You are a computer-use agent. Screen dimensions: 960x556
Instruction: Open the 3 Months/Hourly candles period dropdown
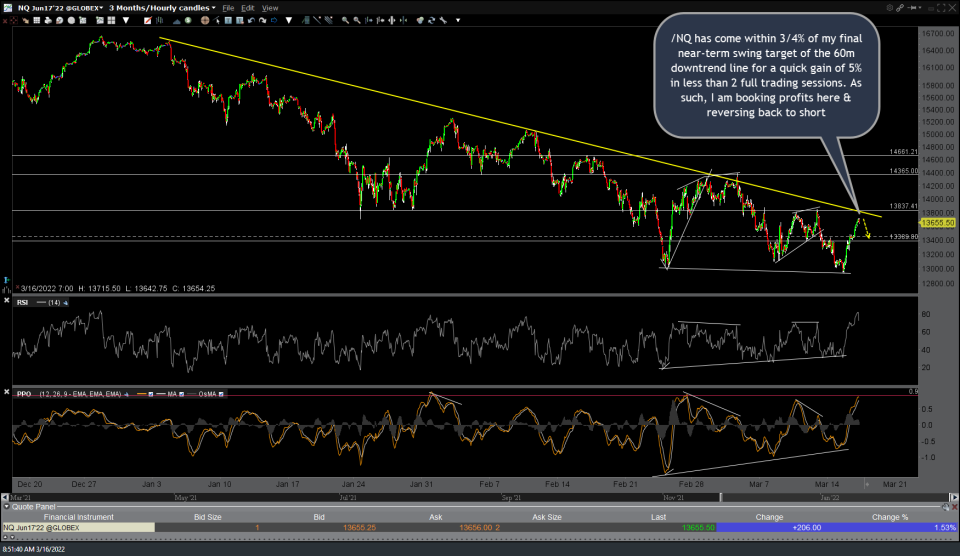[x=162, y=8]
